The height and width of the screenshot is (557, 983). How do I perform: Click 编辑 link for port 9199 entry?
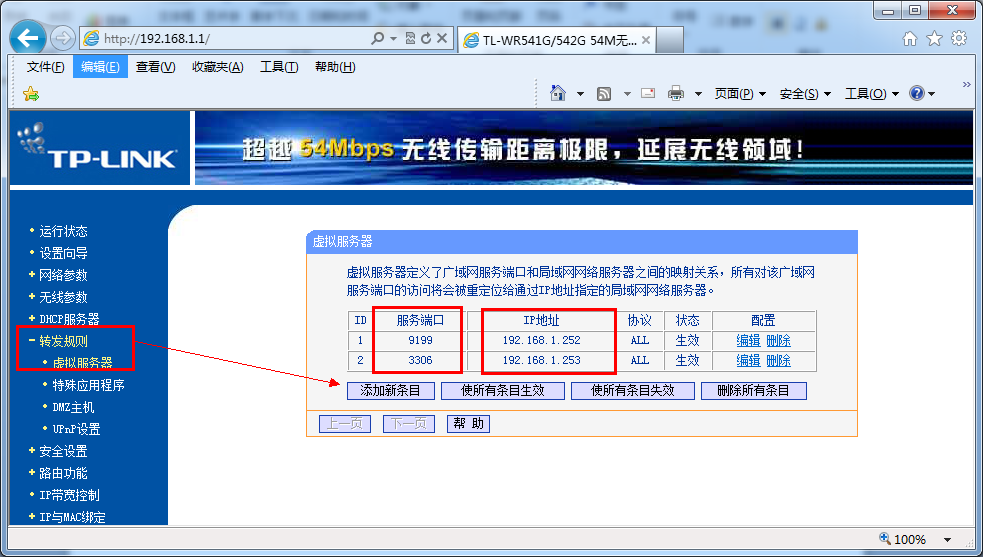click(748, 340)
